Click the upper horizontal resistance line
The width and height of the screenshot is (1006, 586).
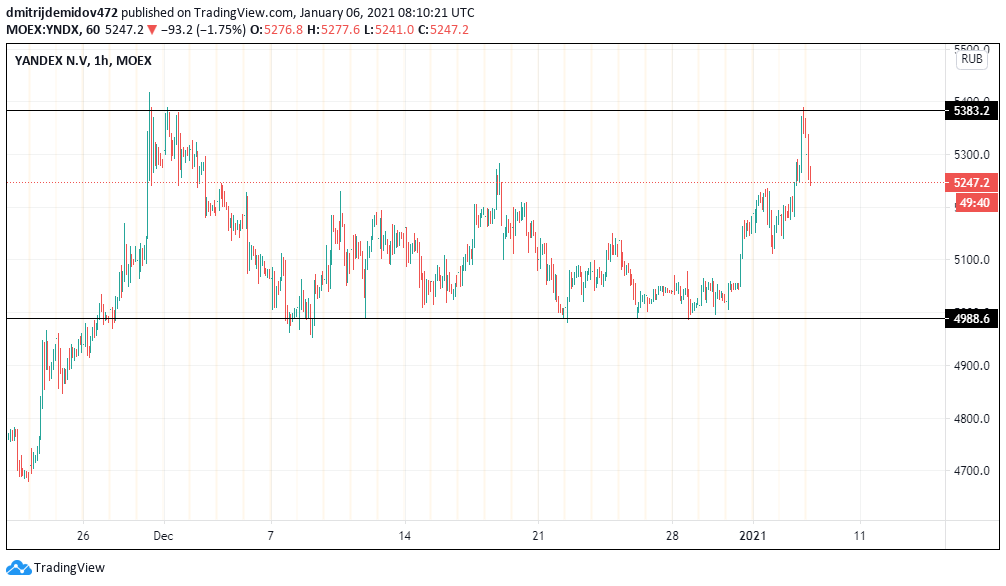coord(476,110)
